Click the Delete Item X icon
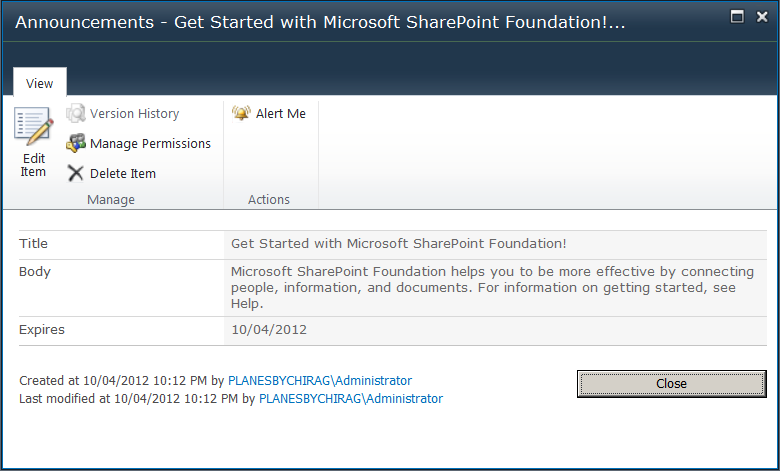The image size is (780, 471). tap(76, 174)
